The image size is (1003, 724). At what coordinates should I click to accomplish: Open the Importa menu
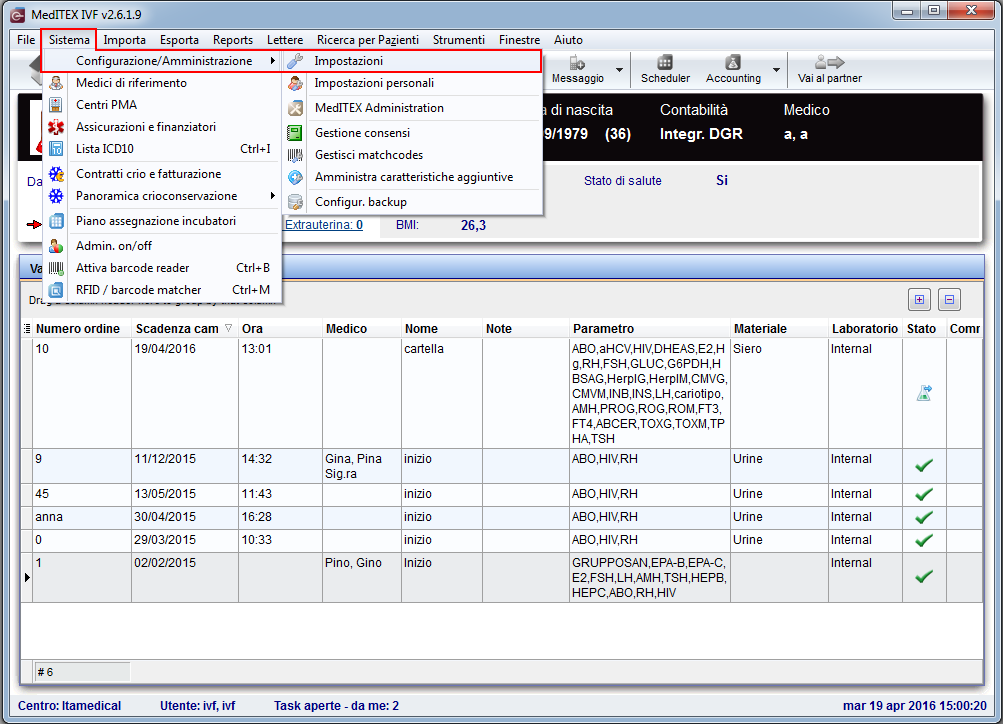124,40
